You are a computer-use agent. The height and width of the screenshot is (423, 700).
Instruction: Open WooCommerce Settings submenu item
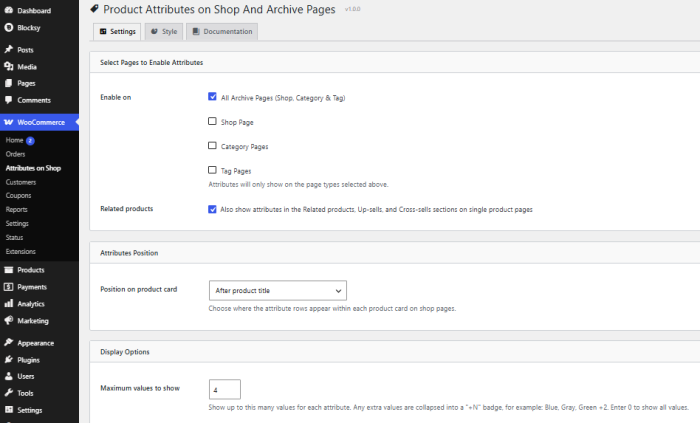pos(17,223)
